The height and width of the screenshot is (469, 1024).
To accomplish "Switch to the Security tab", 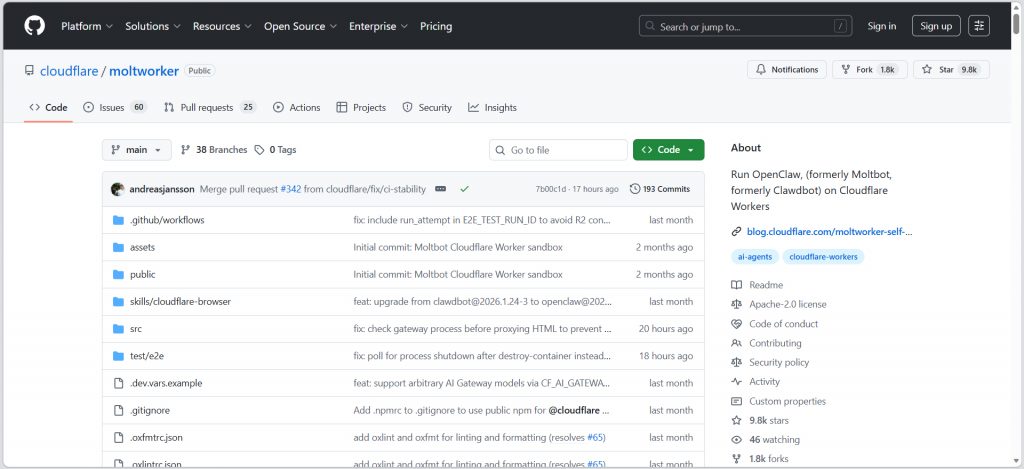I will point(427,108).
